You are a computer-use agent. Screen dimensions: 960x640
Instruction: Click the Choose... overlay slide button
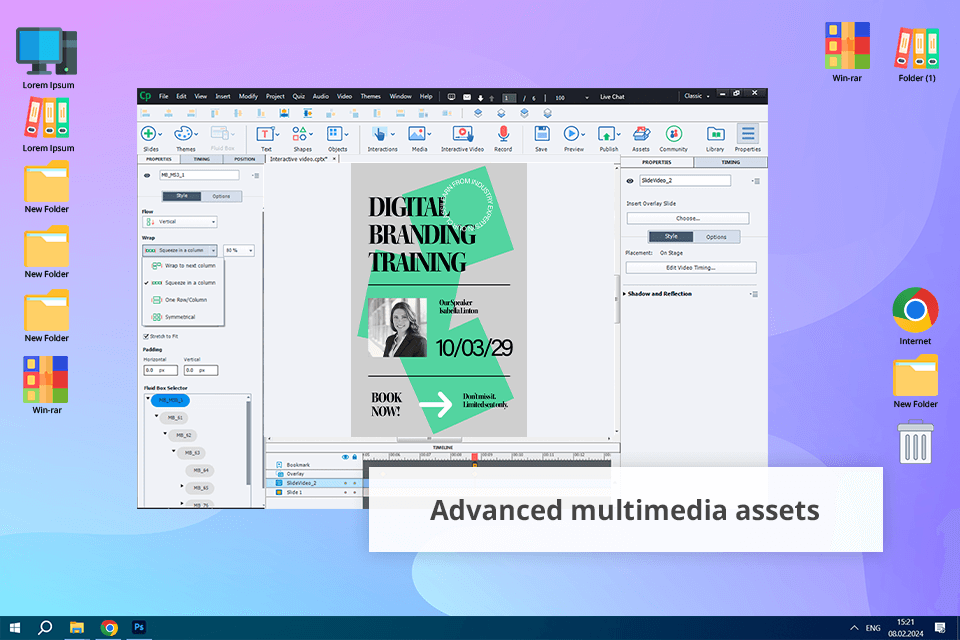[688, 218]
